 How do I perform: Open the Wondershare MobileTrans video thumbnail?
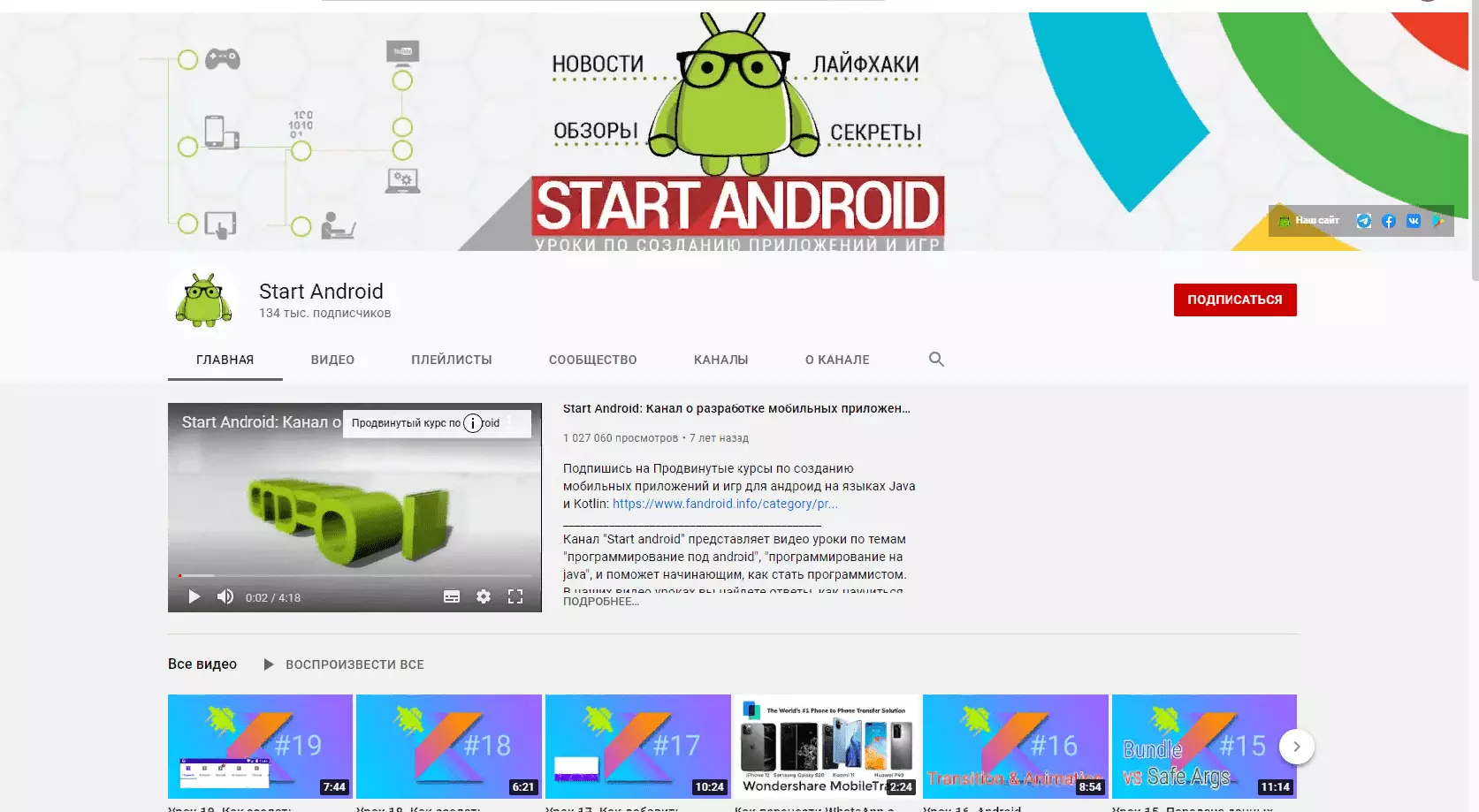(827, 746)
